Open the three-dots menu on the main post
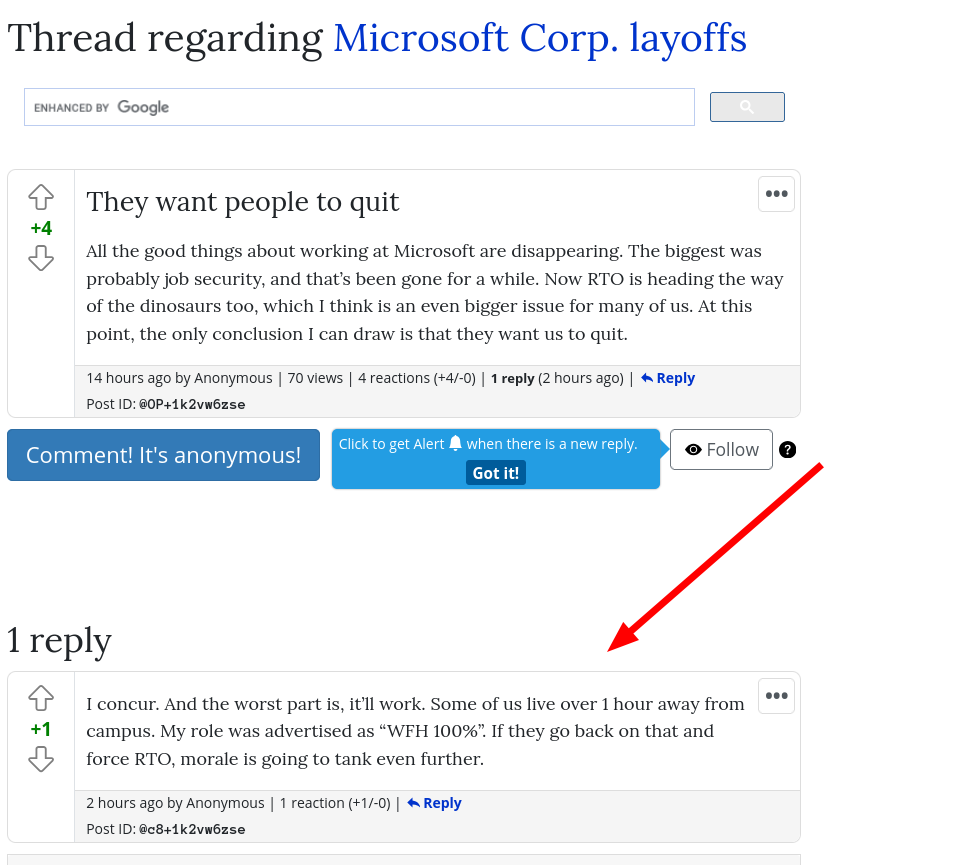964x865 pixels. click(776, 194)
